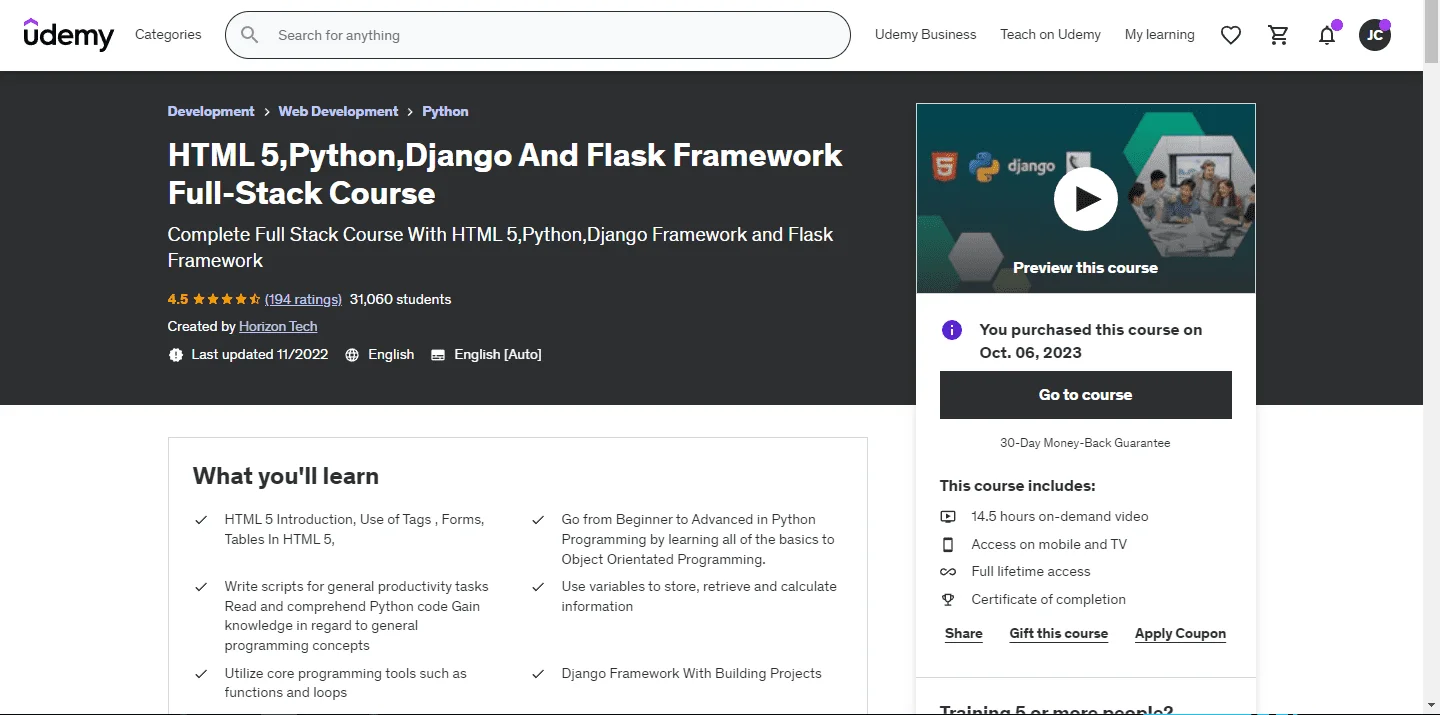
Task: Play the course preview video
Action: click(1085, 199)
